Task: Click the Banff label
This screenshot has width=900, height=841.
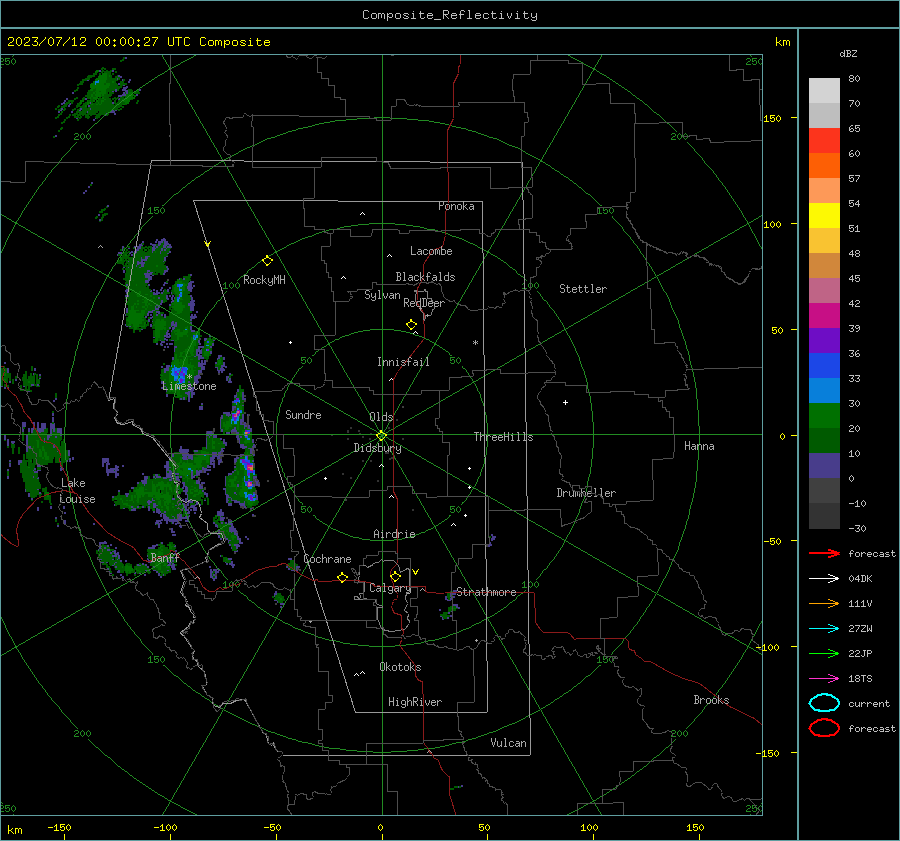Action: click(165, 557)
